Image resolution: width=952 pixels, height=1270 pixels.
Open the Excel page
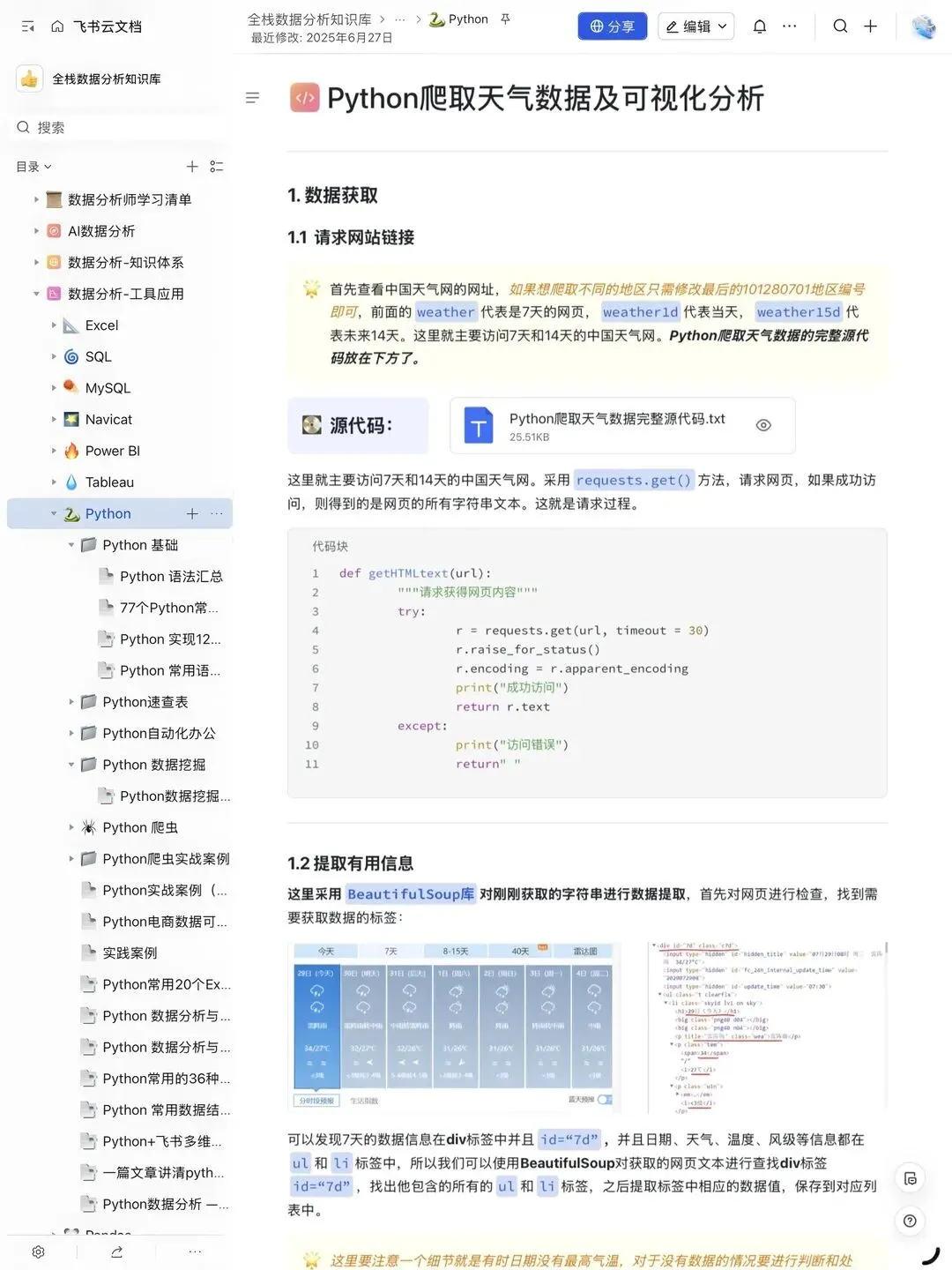[x=101, y=325]
